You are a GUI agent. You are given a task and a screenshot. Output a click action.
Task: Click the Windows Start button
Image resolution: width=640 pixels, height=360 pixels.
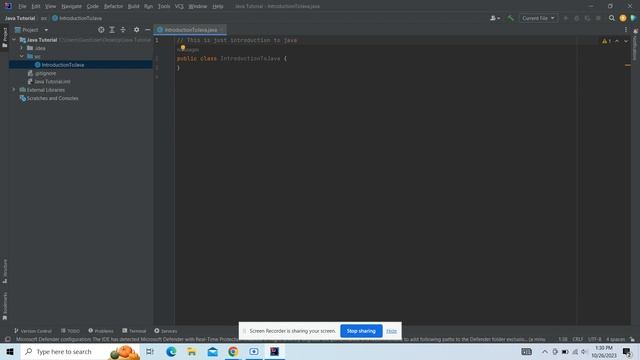[10, 351]
